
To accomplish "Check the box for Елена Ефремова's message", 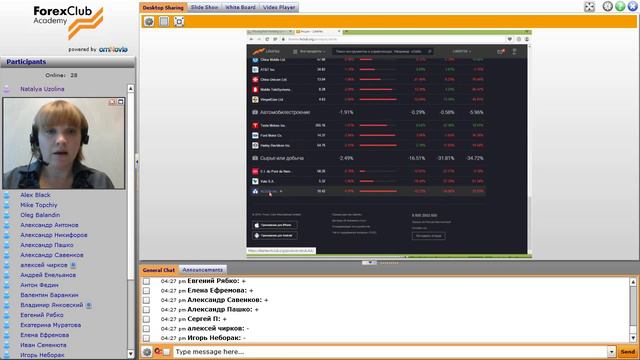I will click(x=146, y=291).
